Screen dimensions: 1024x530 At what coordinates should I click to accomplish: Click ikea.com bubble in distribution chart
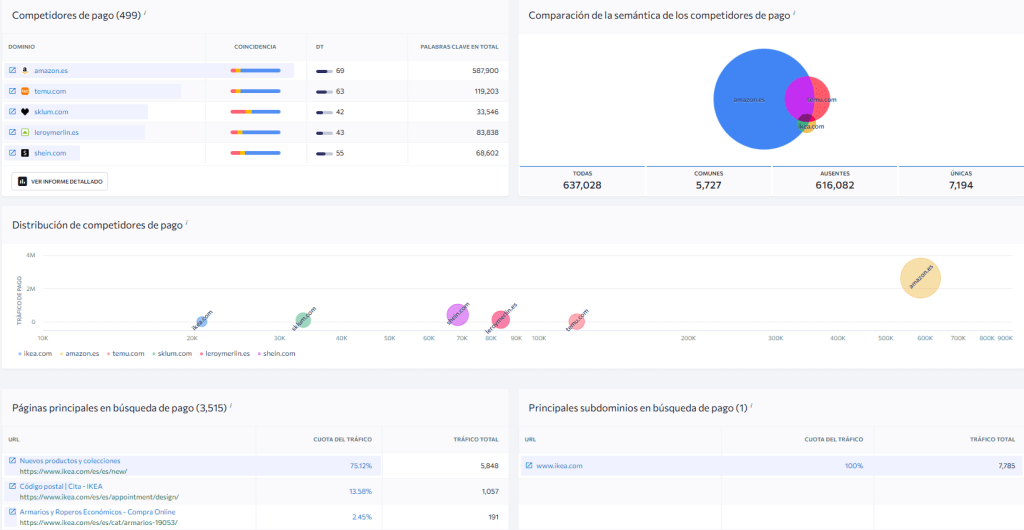tap(202, 321)
